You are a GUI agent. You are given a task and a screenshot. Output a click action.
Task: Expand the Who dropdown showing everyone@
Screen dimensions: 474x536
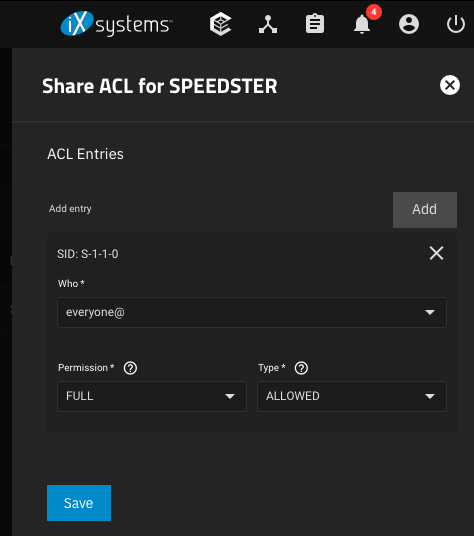point(252,312)
